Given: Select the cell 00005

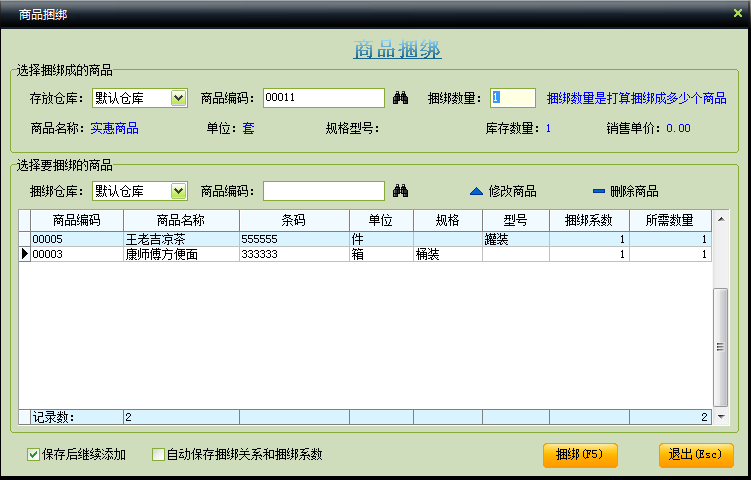Looking at the screenshot, I should coord(77,239).
